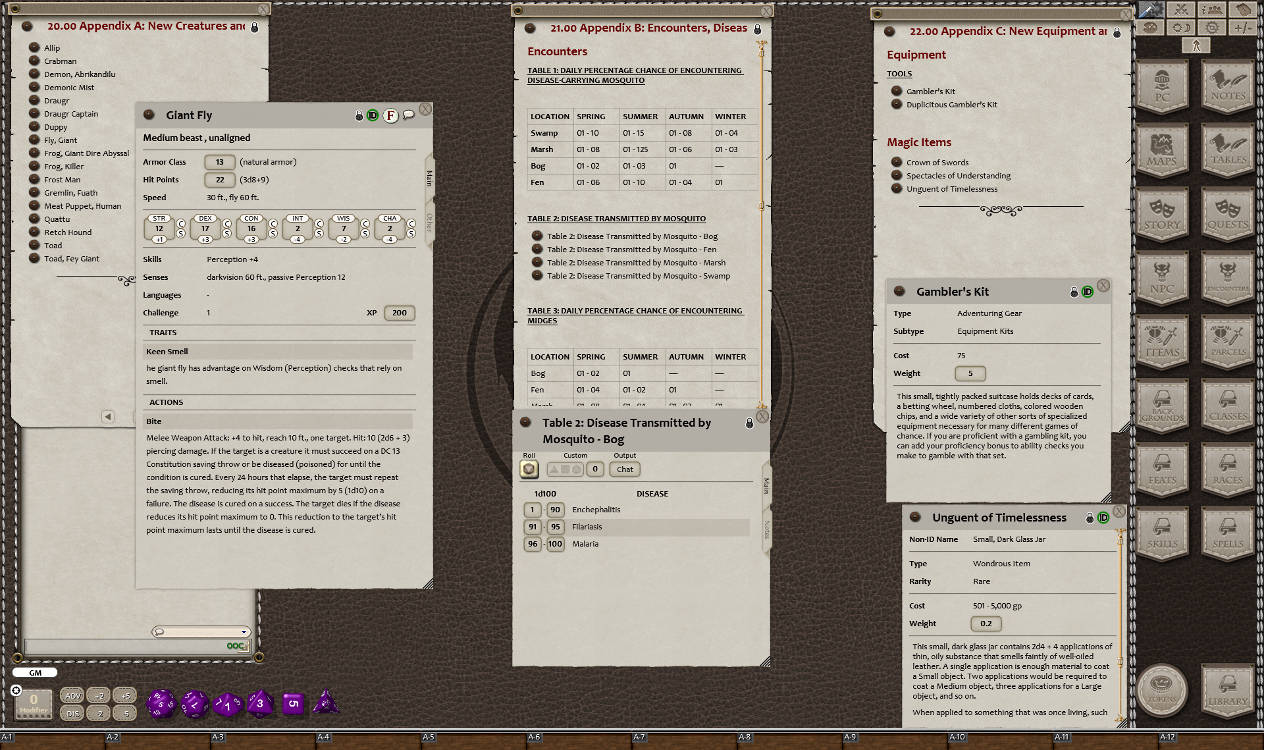Enable the ADV advantage modifier button
Image resolution: width=1264 pixels, height=750 pixels.
[x=70, y=694]
